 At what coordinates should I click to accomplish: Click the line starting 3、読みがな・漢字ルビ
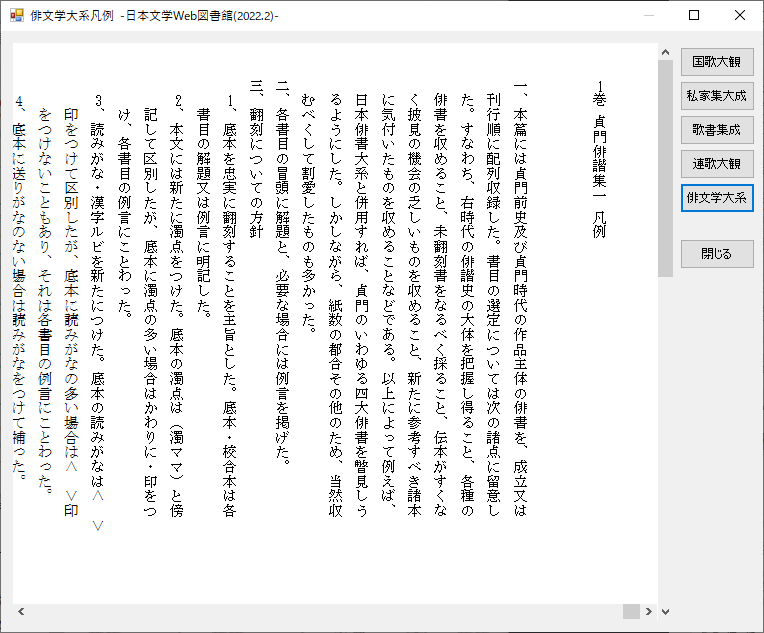98,313
